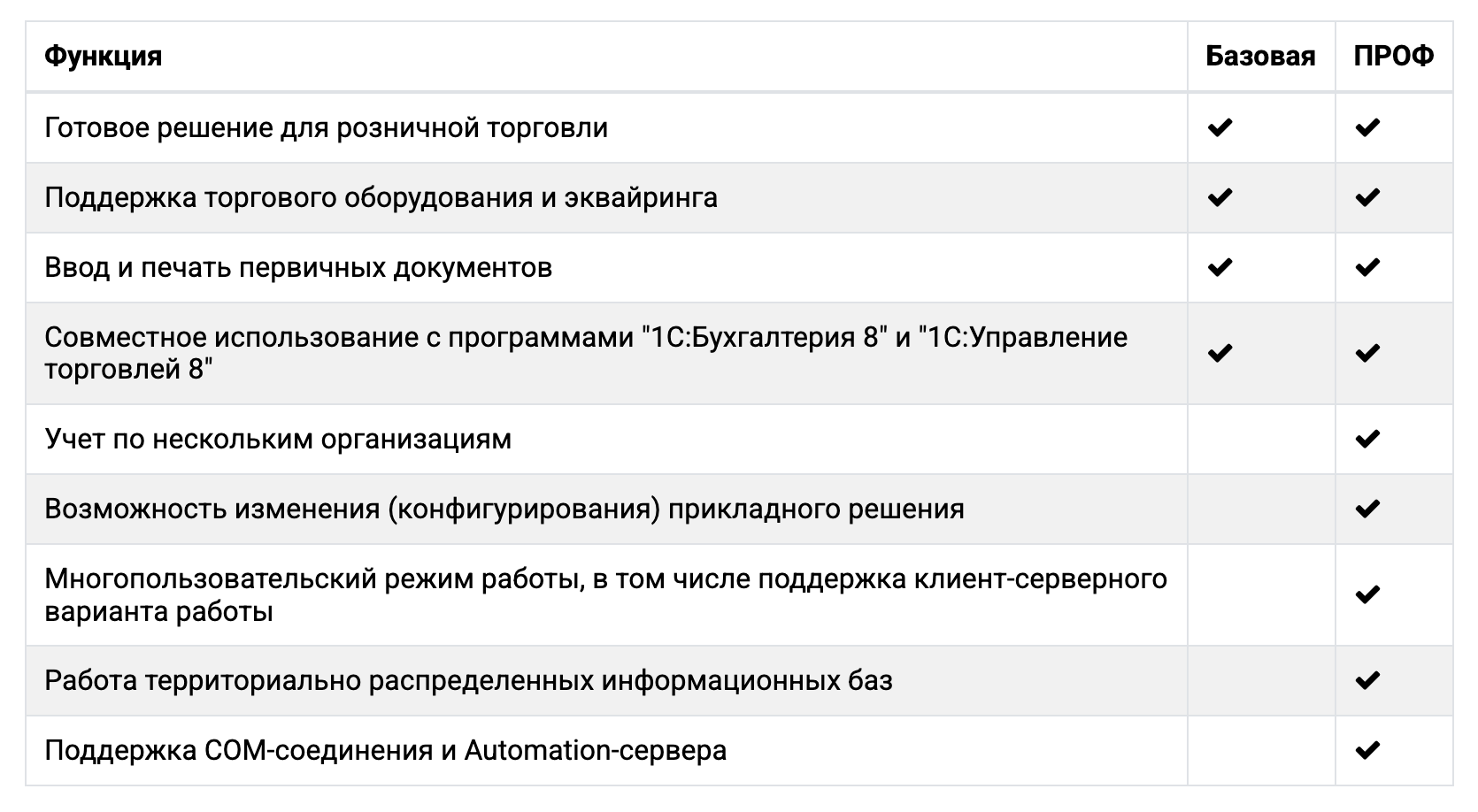The width and height of the screenshot is (1478, 812).
Task: Click ПРОФ checkmark in "Готовое решение" row
Action: click(x=1367, y=128)
